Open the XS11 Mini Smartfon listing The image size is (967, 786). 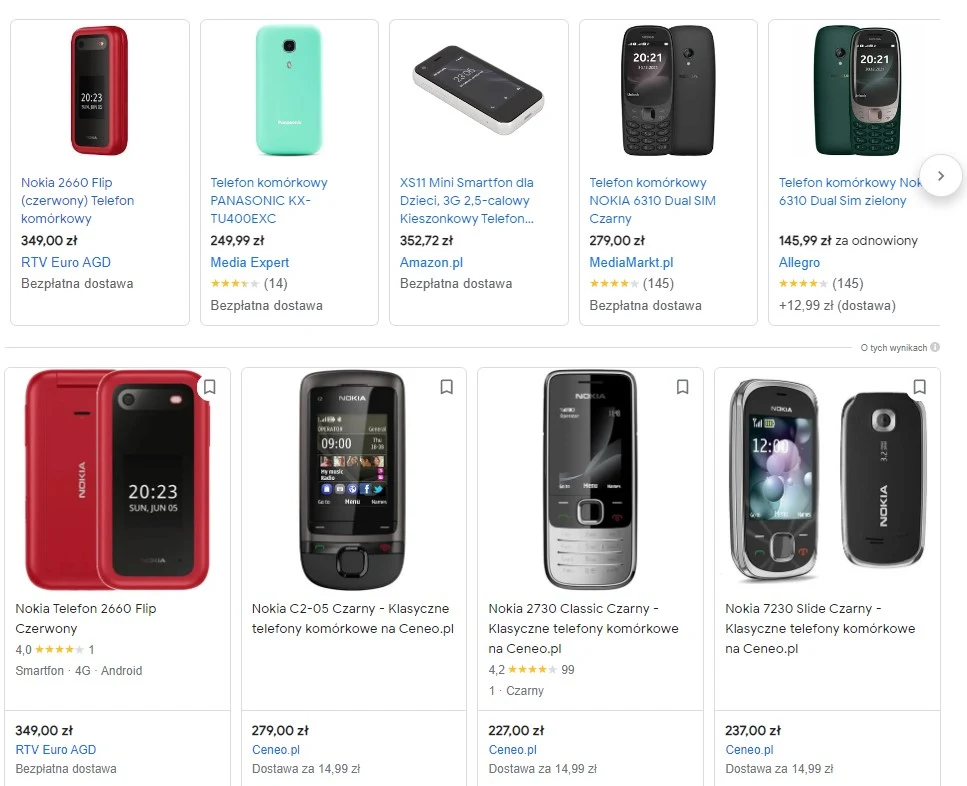tap(466, 200)
